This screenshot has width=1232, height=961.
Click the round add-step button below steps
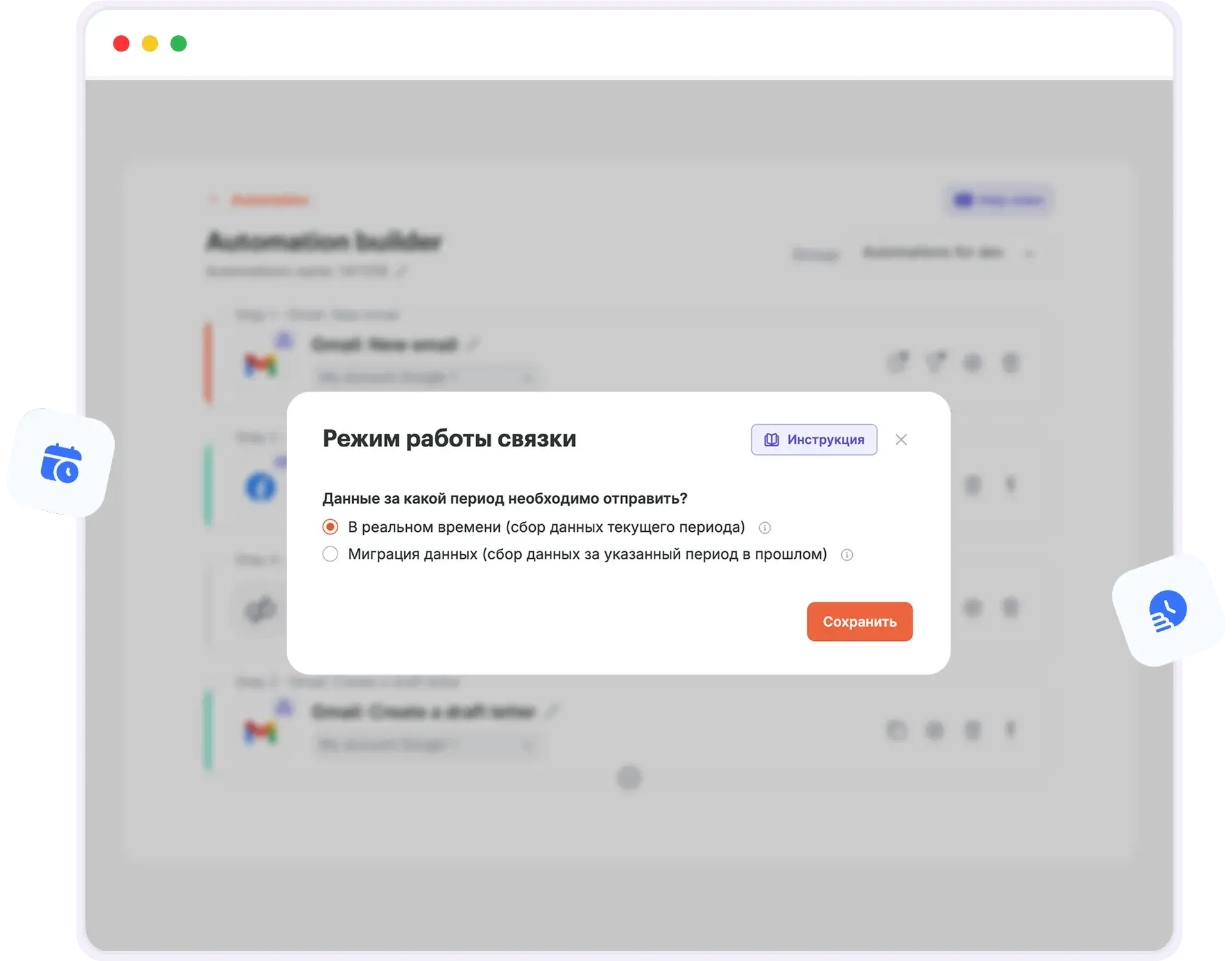pos(629,778)
